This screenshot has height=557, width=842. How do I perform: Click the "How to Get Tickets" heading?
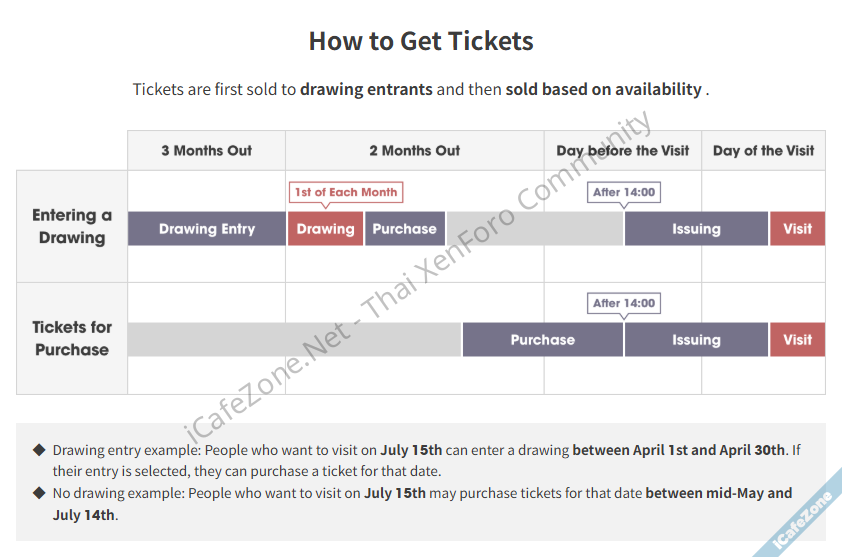point(421,41)
